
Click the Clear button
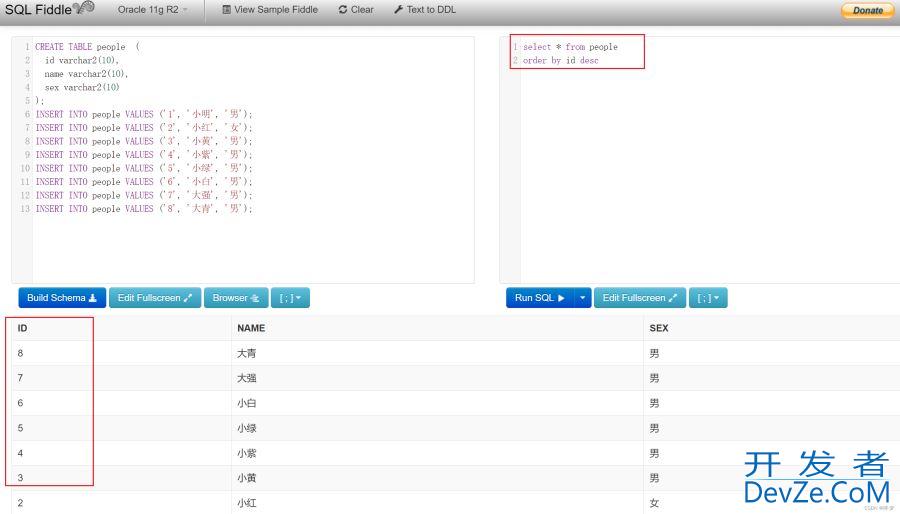tap(356, 10)
